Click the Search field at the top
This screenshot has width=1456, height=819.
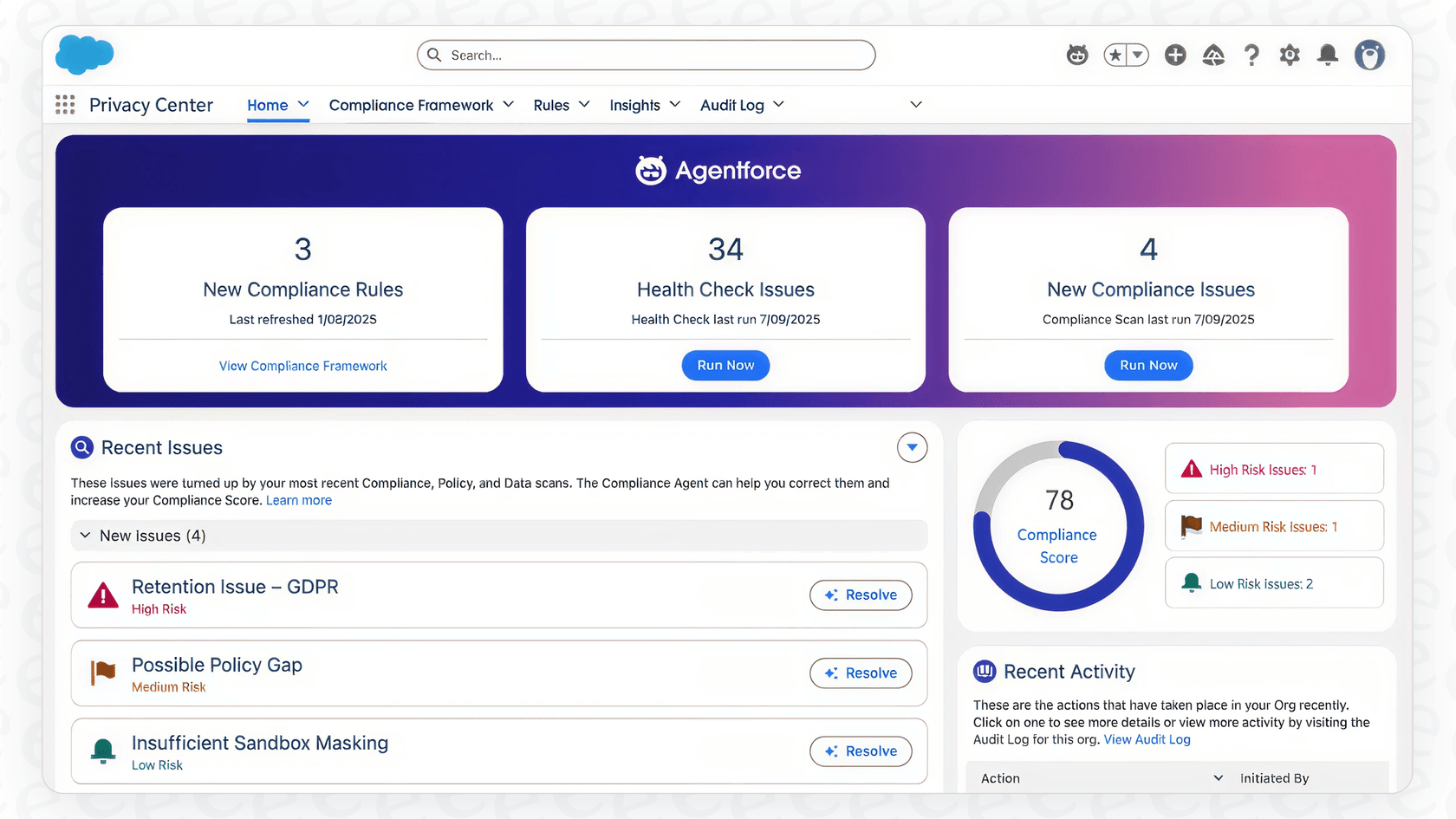point(645,55)
